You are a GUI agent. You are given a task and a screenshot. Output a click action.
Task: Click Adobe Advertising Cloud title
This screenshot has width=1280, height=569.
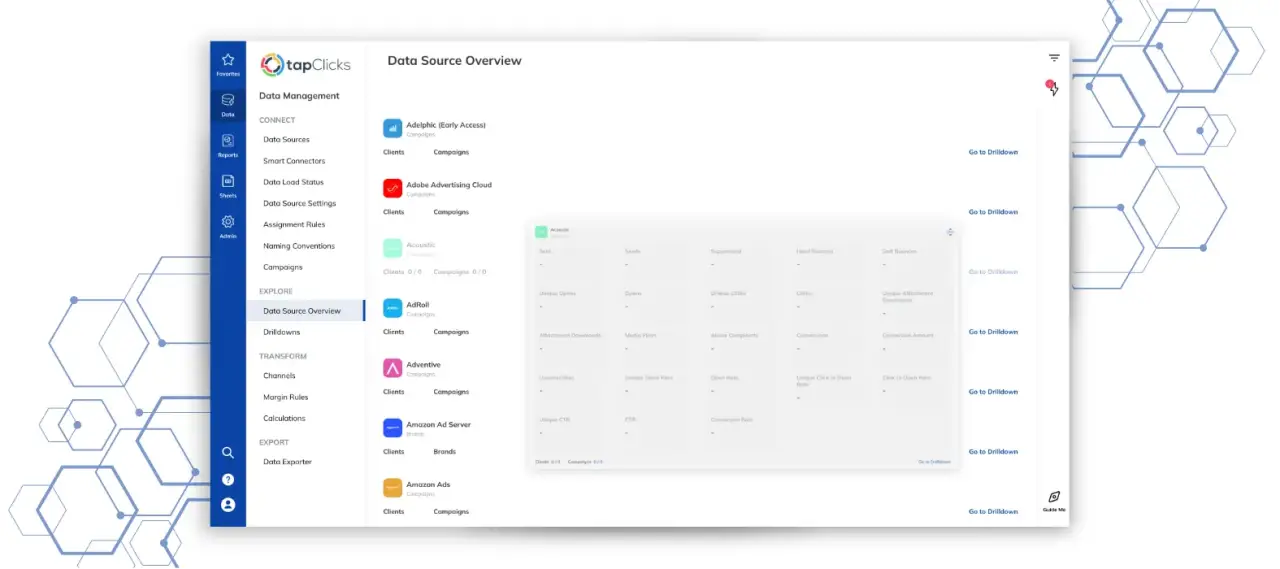click(449, 185)
